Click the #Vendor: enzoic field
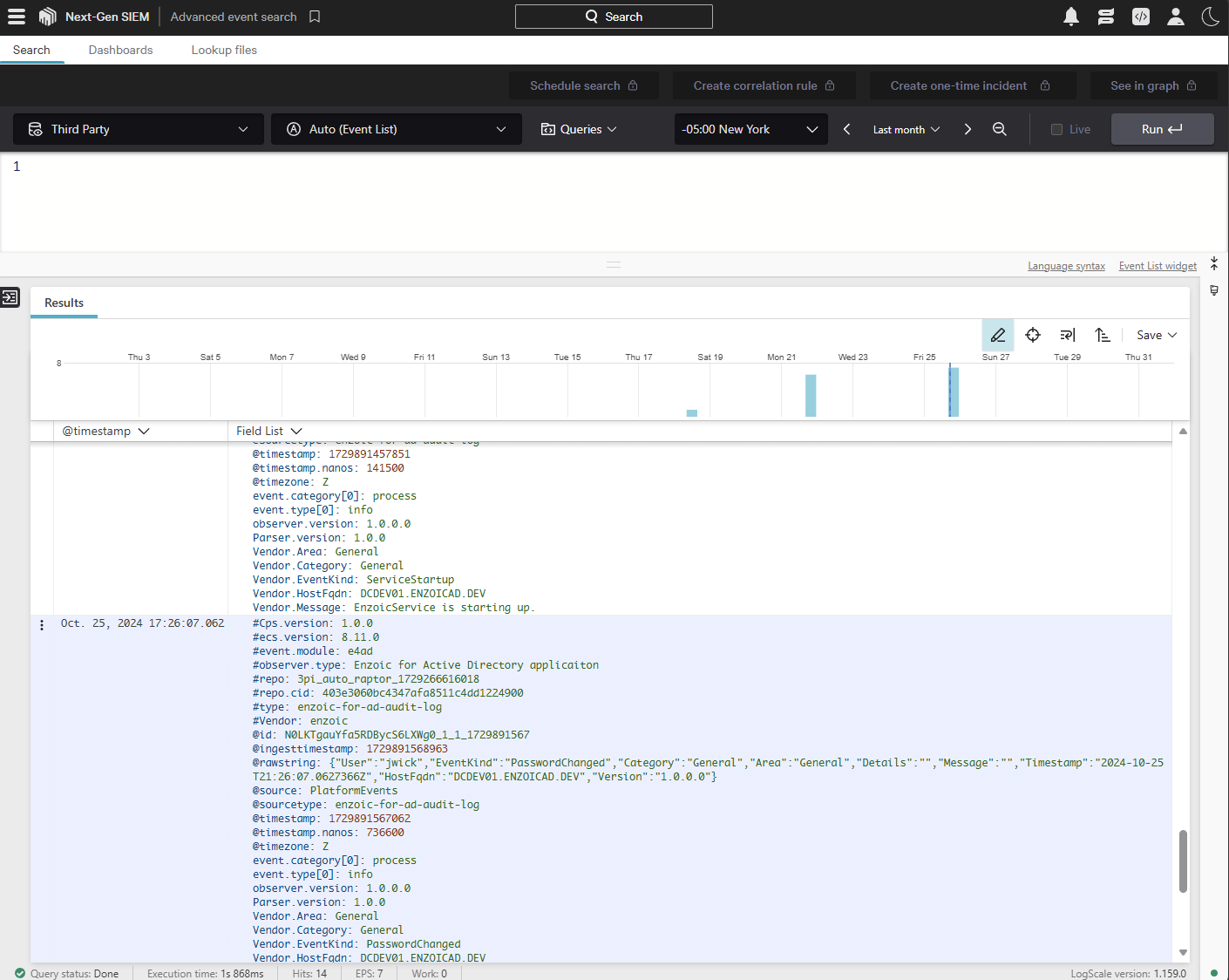 click(300, 721)
